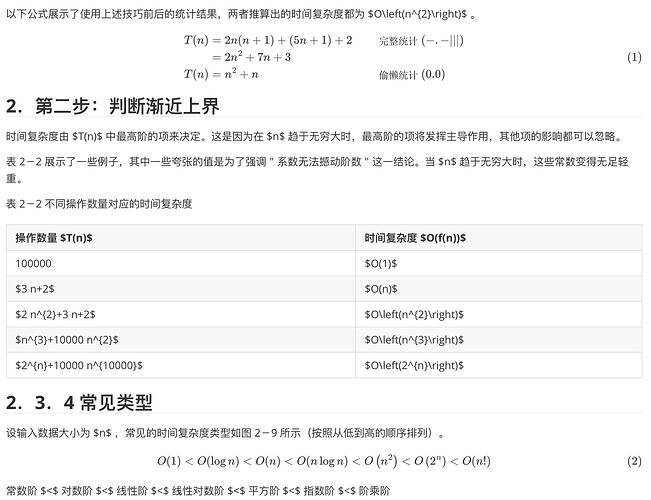The image size is (651, 500).
Task: Click the line starting '常数阶 $<$ 对数阶'
Action: point(198,490)
